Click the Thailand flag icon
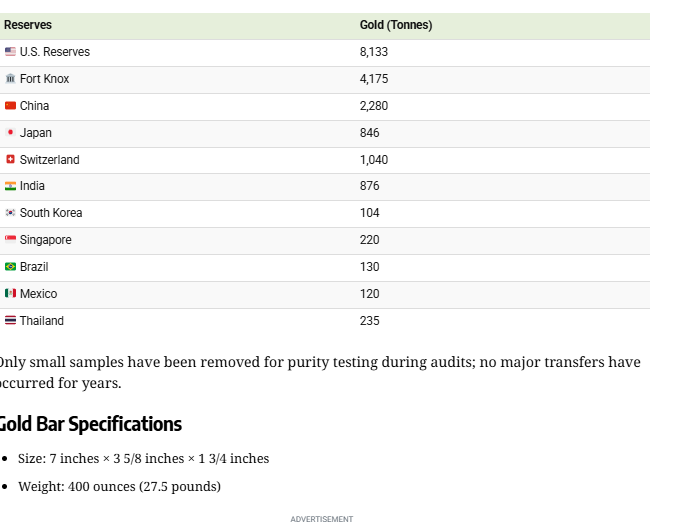The image size is (684, 523). 10,321
